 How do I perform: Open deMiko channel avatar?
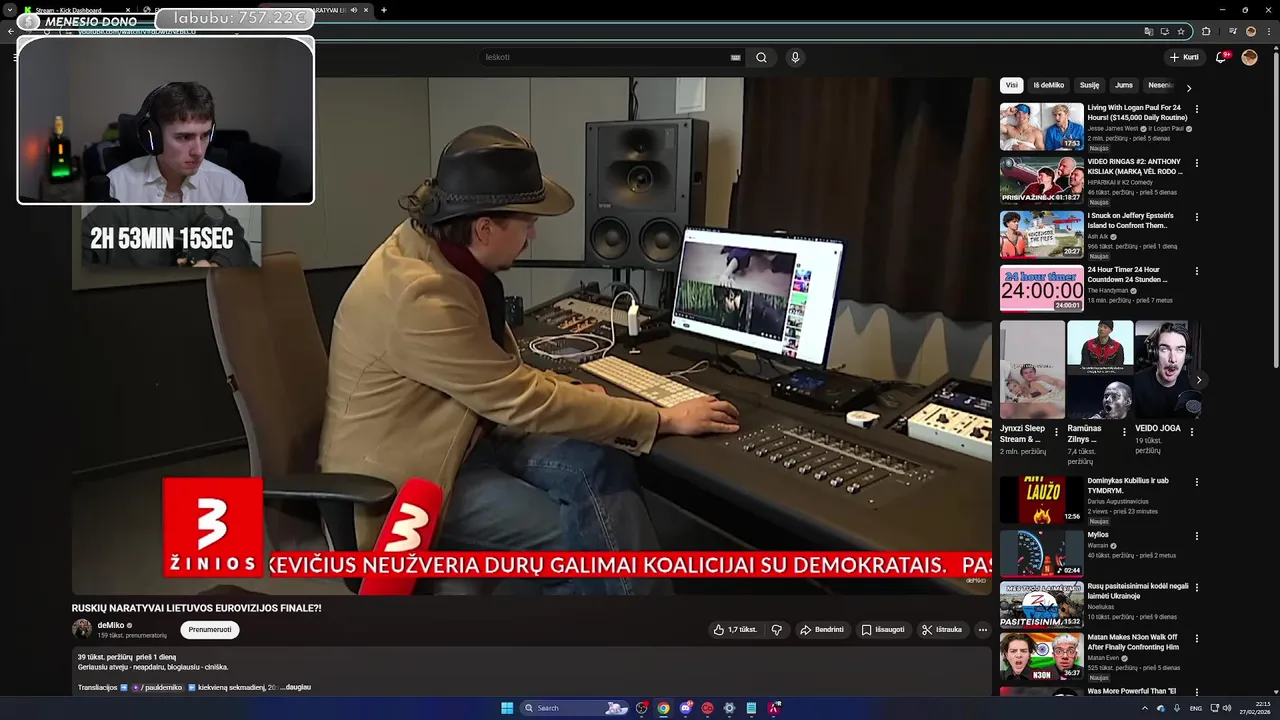point(82,629)
